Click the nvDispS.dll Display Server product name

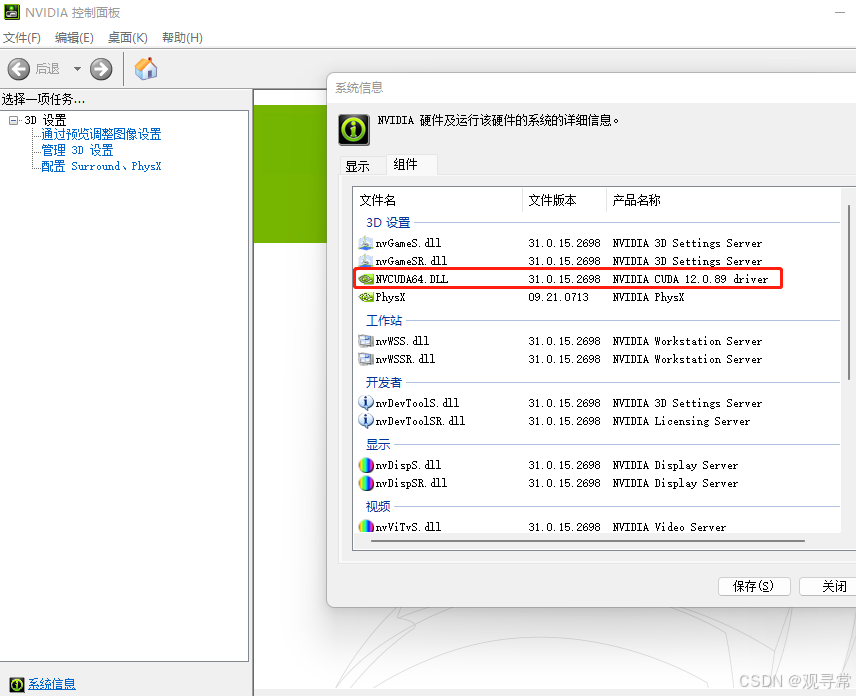point(675,465)
